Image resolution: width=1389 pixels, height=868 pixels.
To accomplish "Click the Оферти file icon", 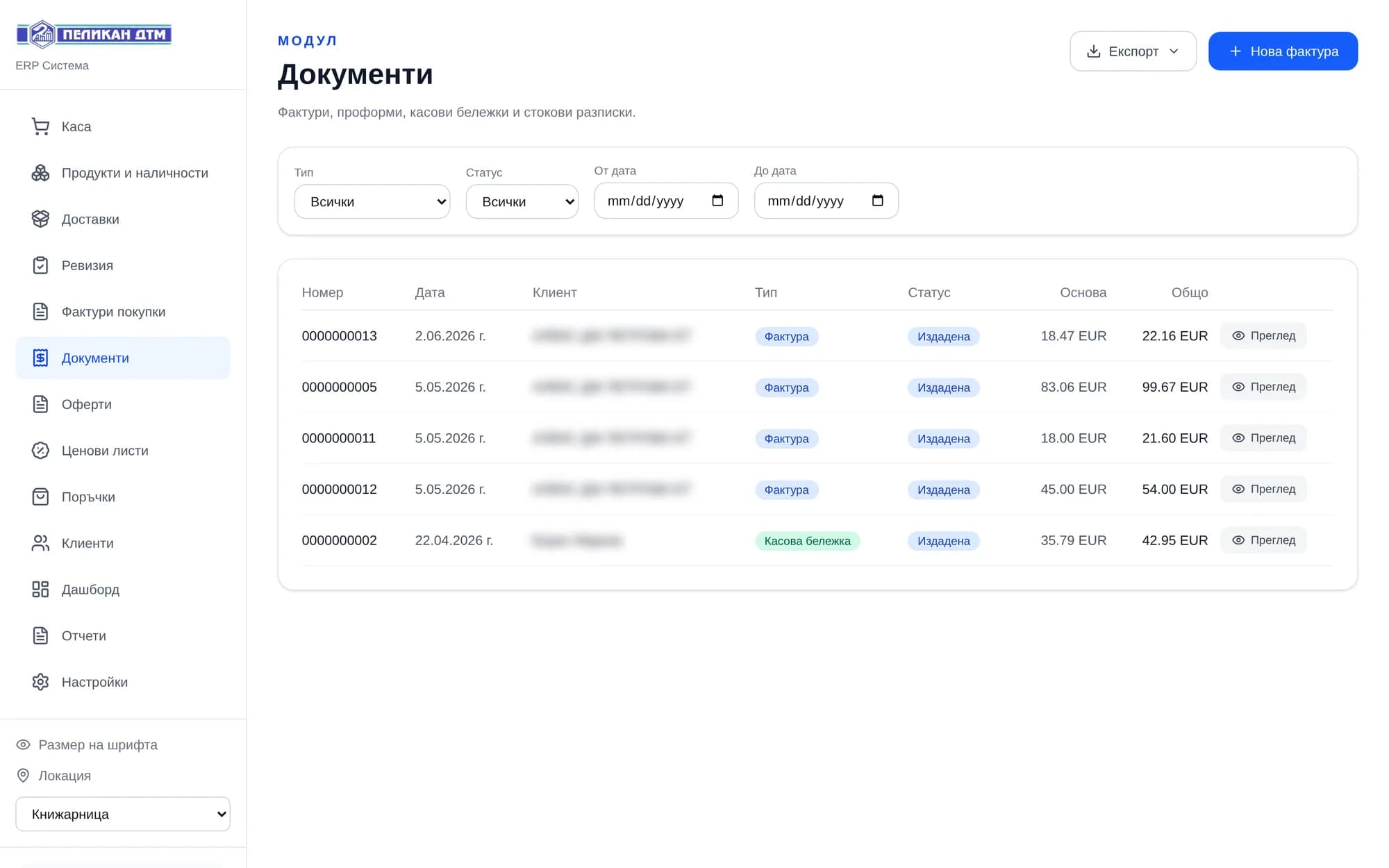I will coord(40,404).
